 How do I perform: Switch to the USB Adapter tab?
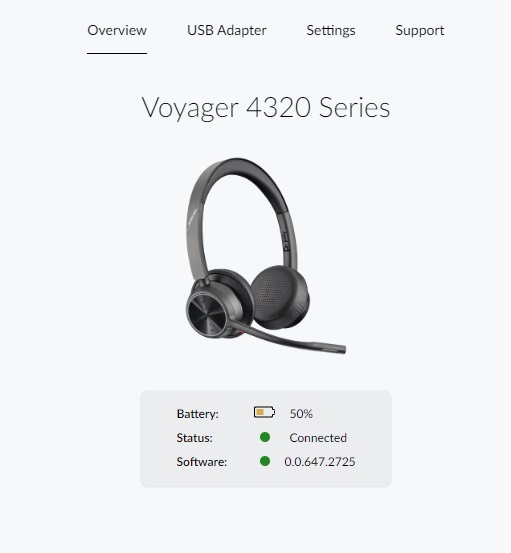[x=226, y=31]
